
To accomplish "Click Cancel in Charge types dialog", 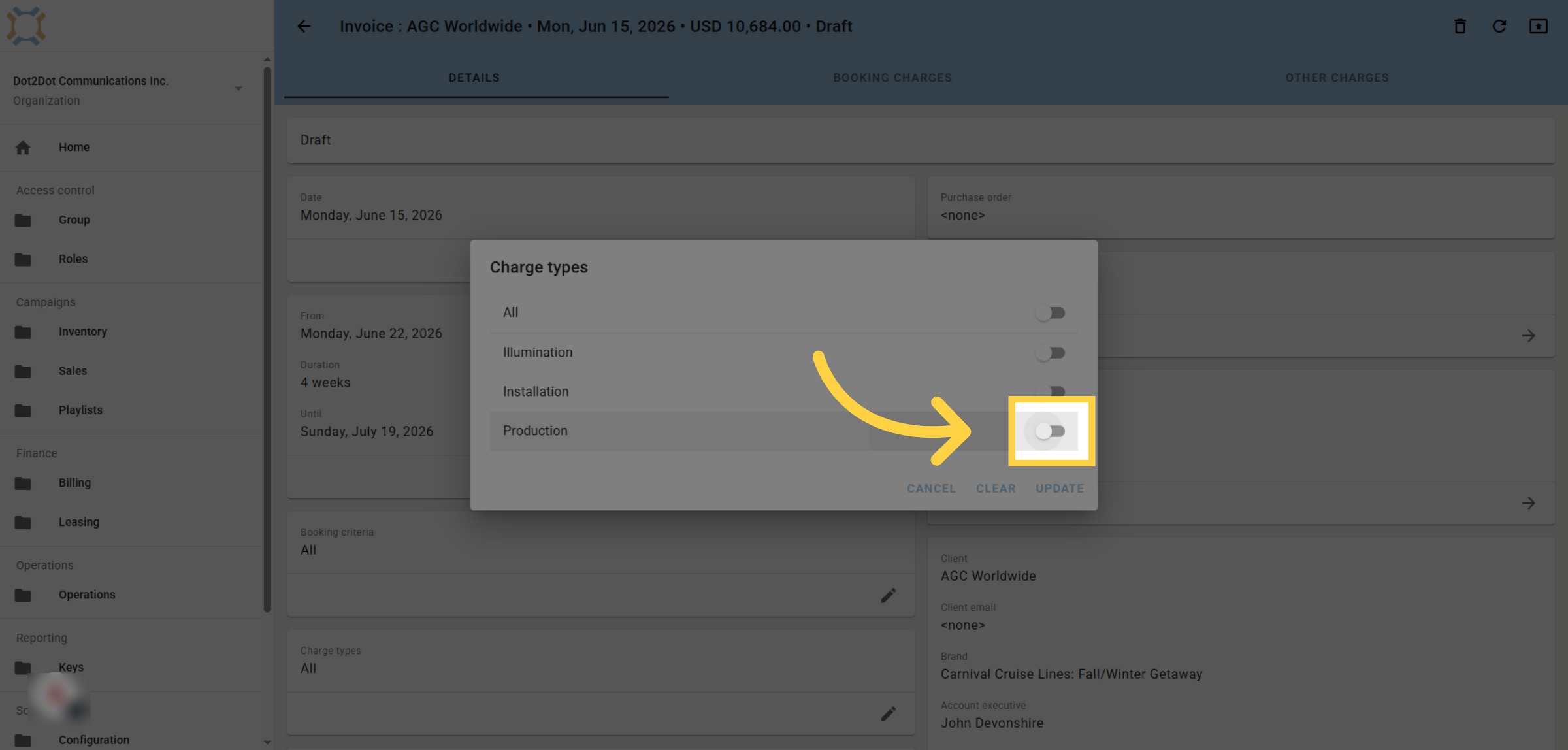I will [x=931, y=488].
